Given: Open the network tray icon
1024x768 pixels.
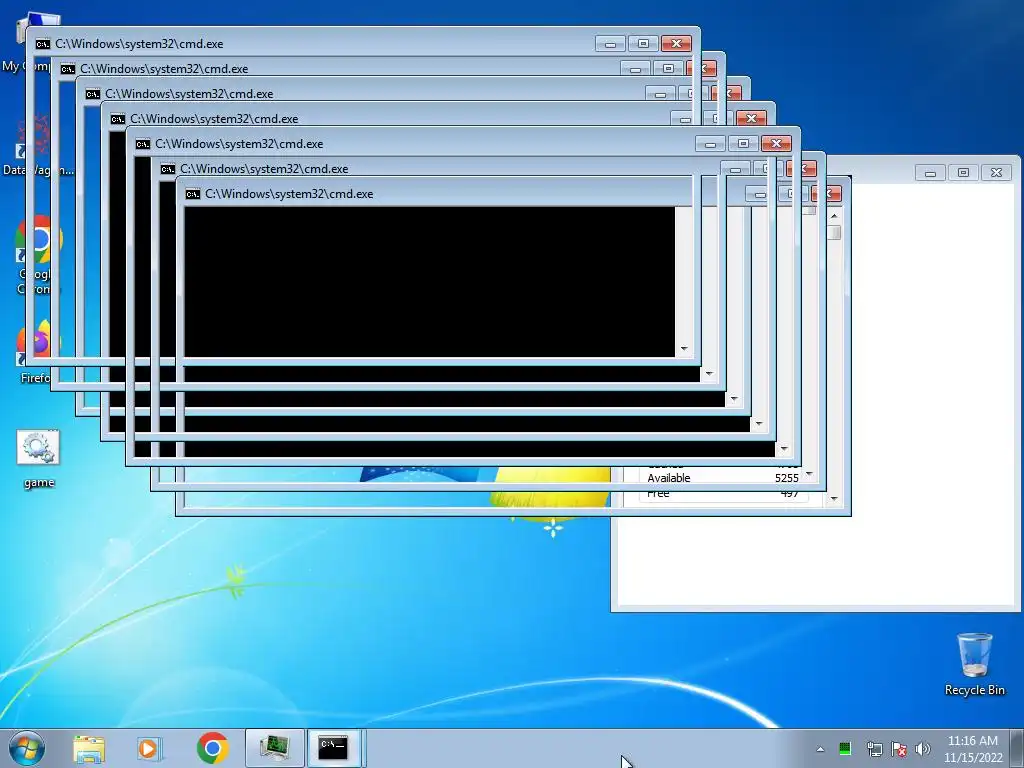Looking at the screenshot, I should (874, 749).
